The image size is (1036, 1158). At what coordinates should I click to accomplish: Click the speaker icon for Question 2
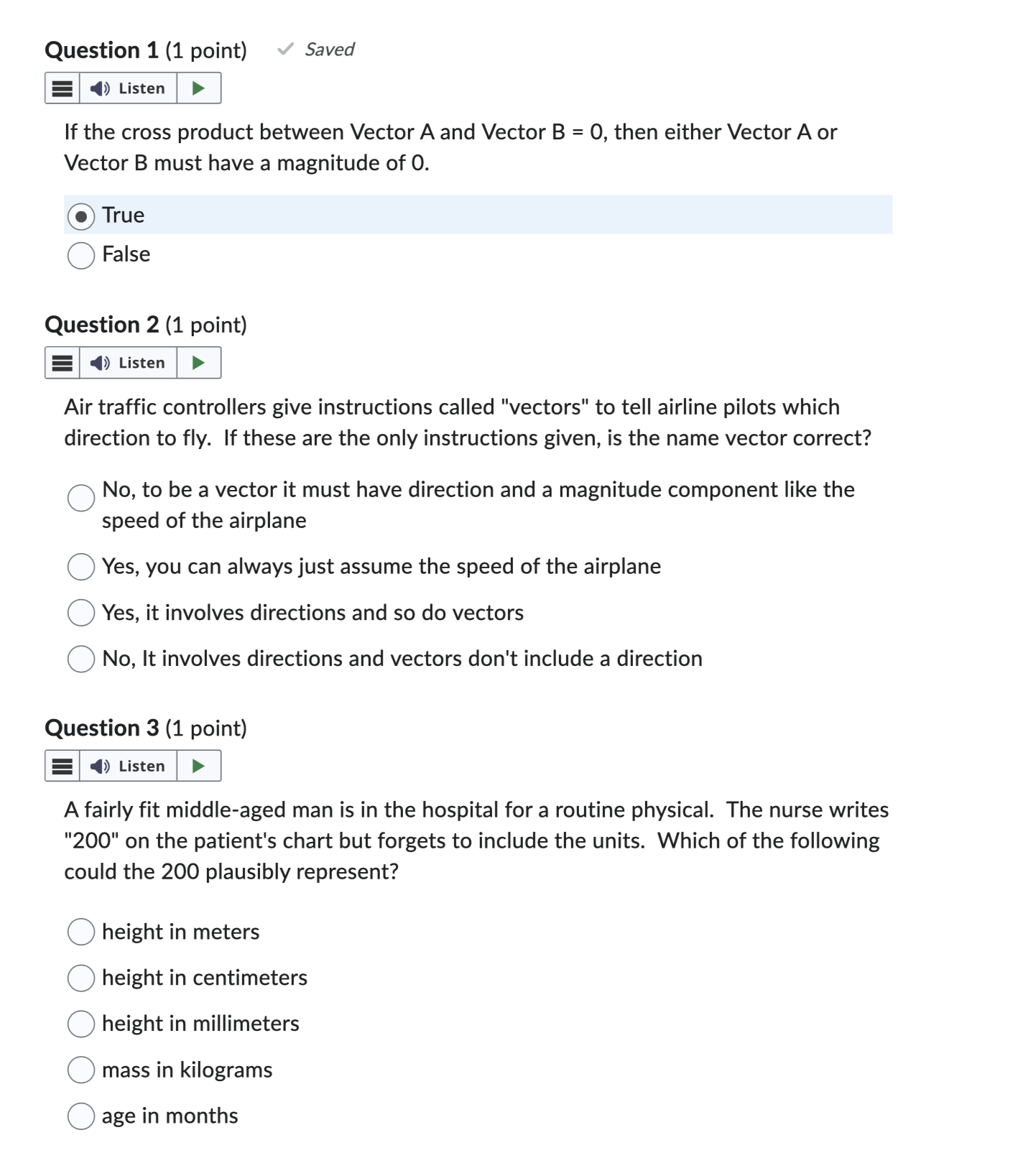point(99,363)
